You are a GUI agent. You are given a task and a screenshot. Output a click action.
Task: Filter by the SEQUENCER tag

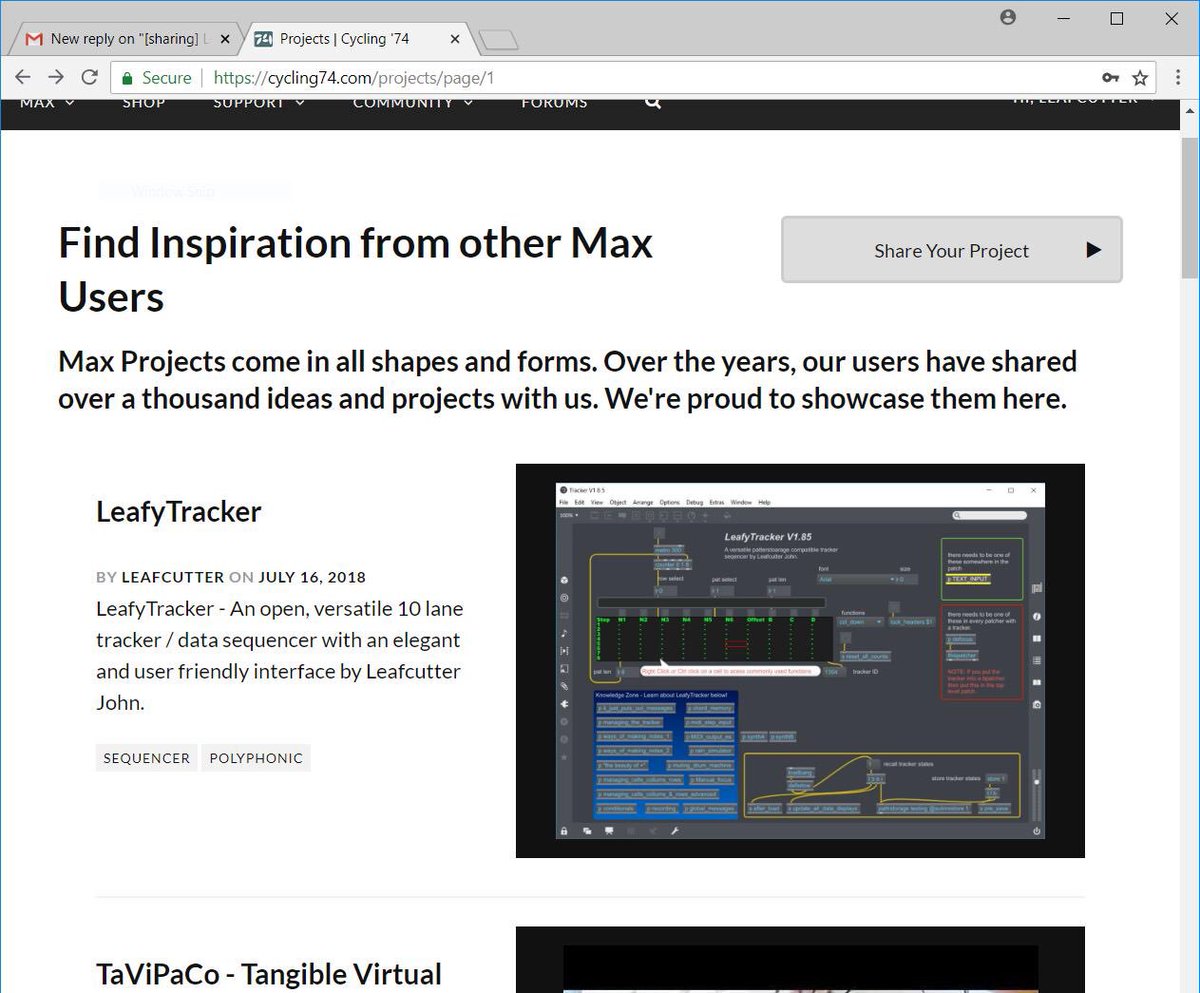[x=146, y=758]
